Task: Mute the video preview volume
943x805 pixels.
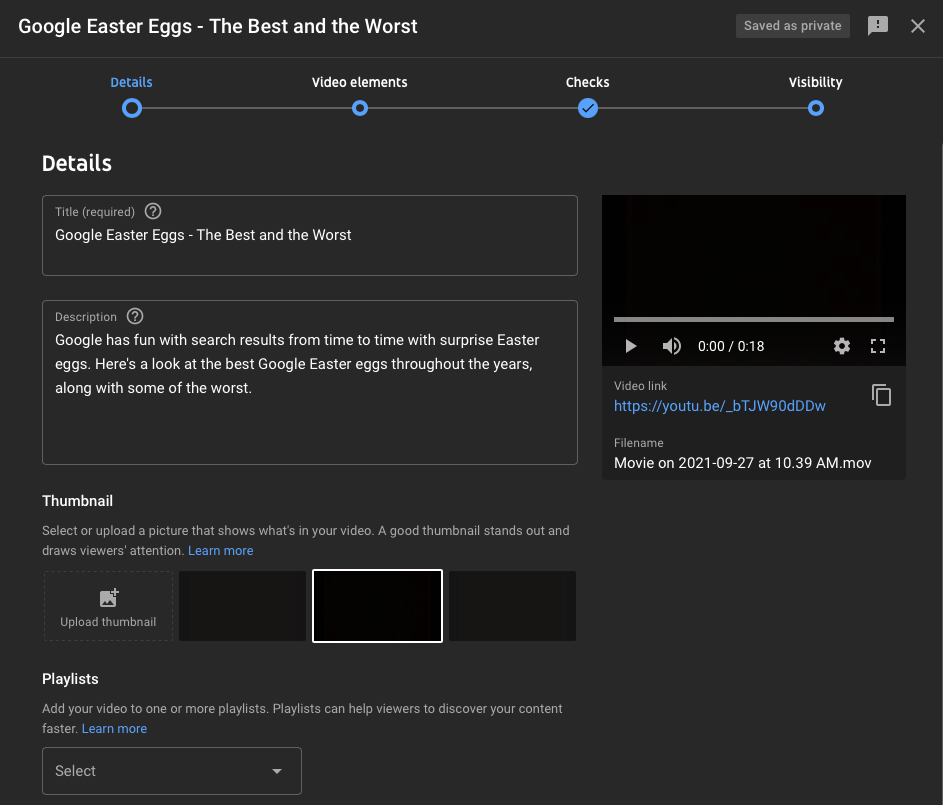Action: pos(671,346)
